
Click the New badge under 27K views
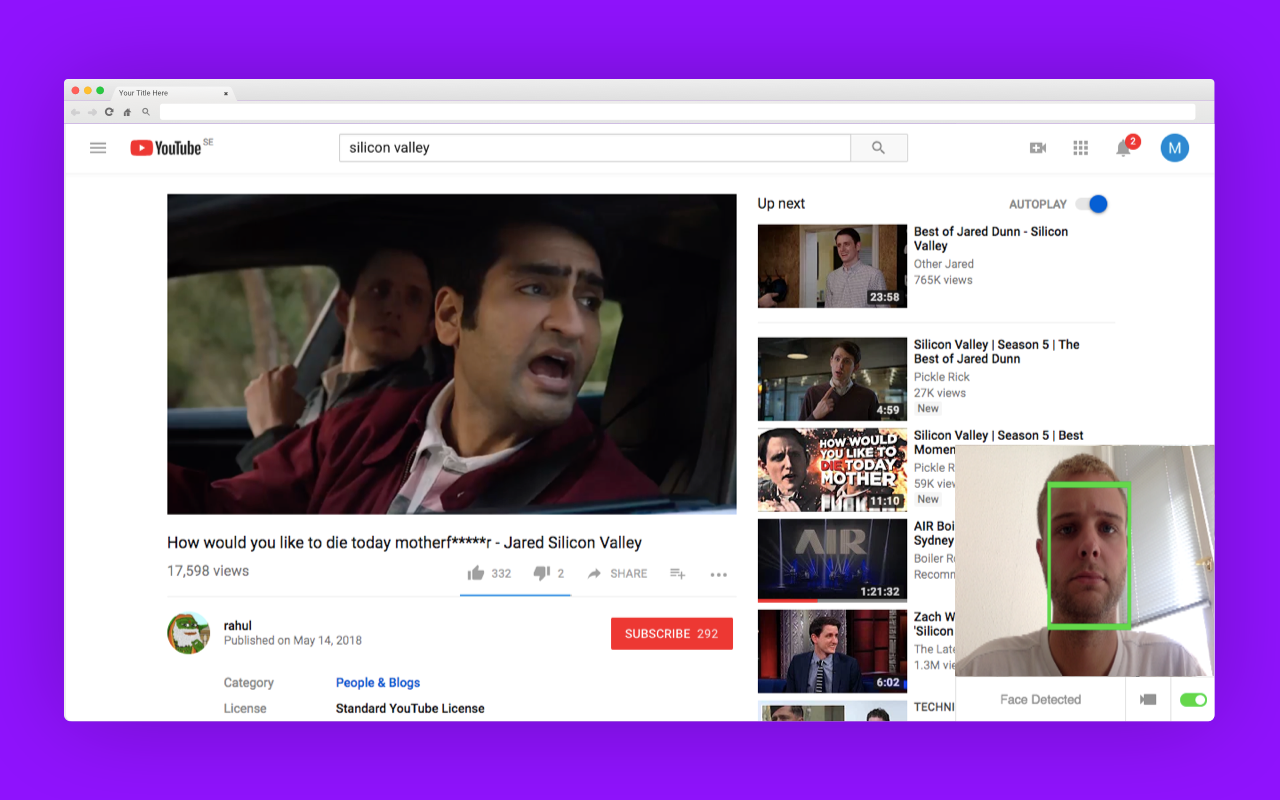(x=929, y=408)
